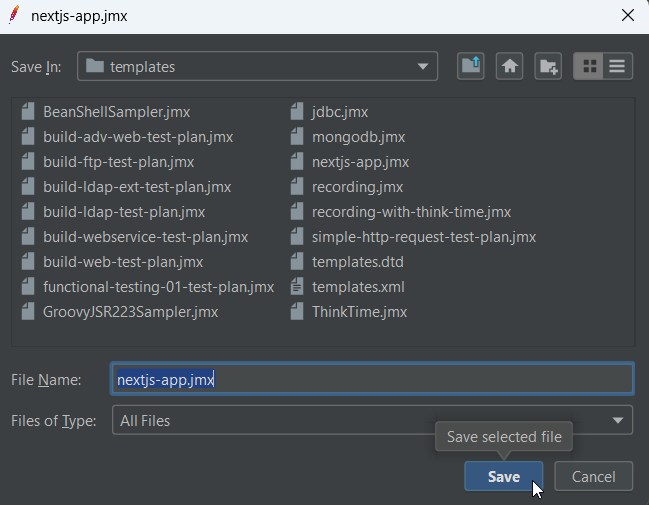
Task: Select the file icon beside recording.jmx
Action: [x=297, y=187]
